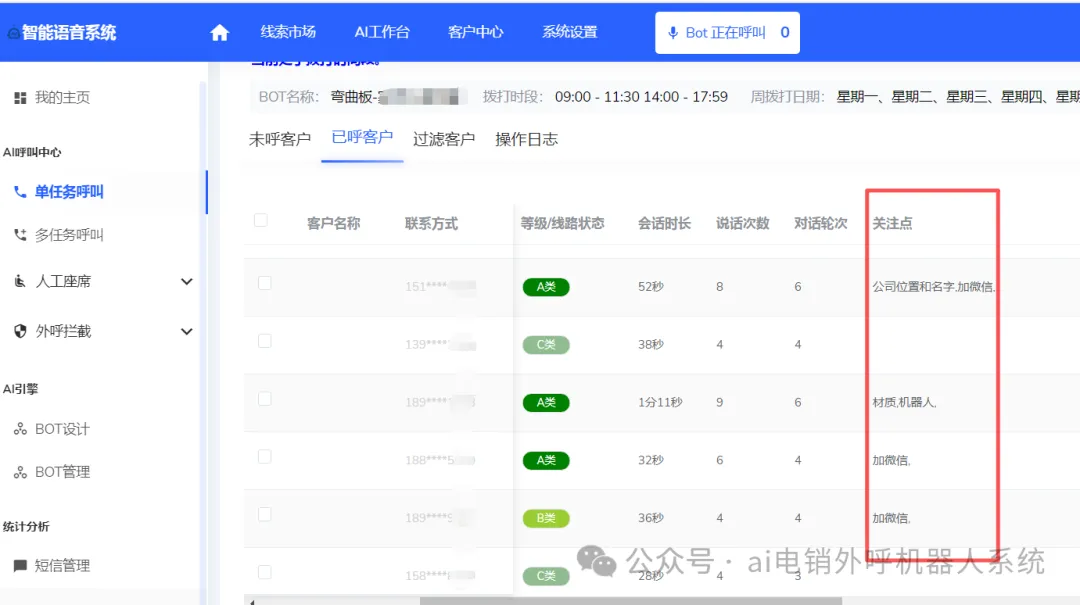
Task: Open 我的主页 in sidebar
Action: (62, 98)
